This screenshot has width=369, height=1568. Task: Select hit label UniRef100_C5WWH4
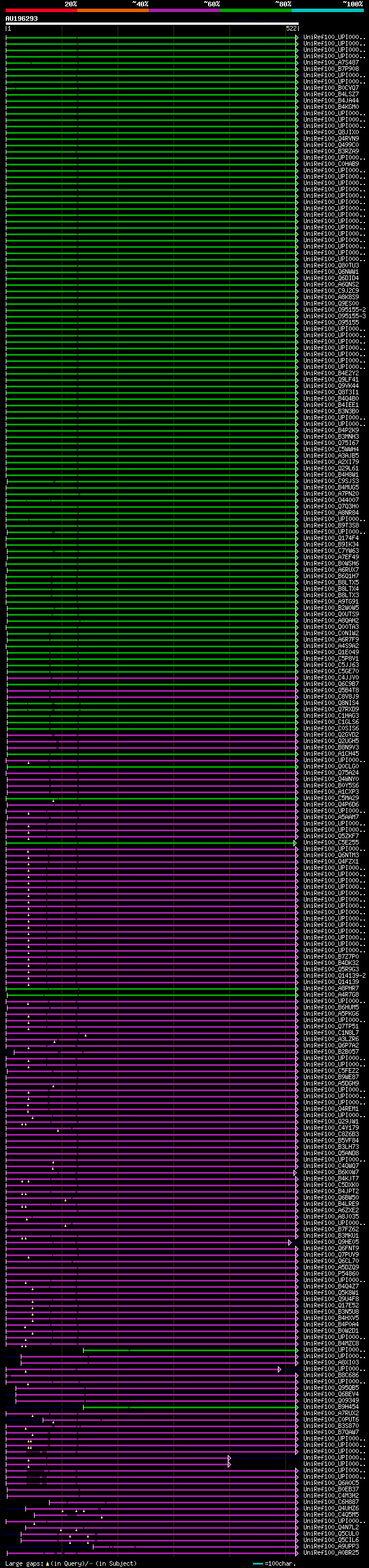[x=332, y=449]
